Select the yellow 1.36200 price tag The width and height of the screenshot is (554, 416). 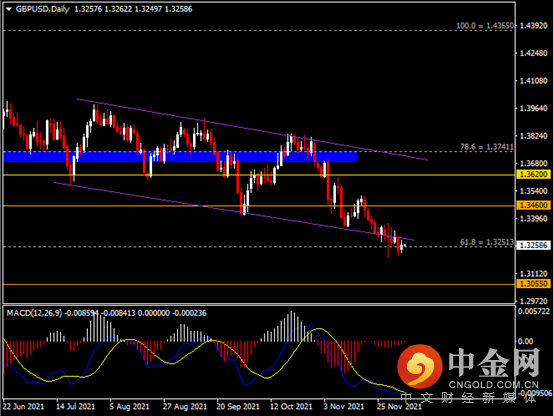coord(533,174)
